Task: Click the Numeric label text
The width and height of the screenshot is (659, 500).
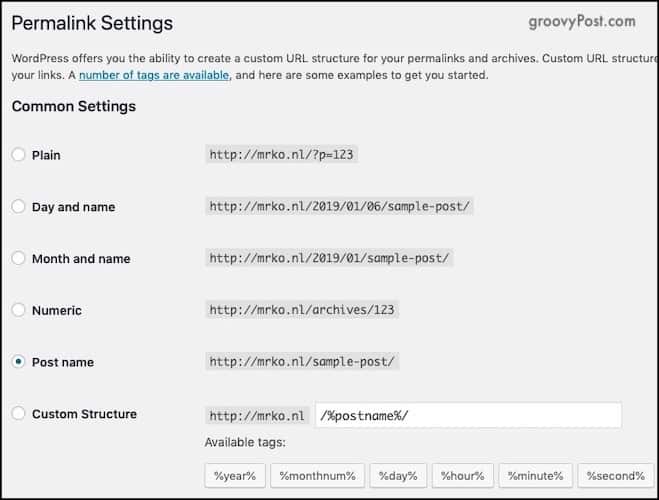Action: pyautogui.click(x=57, y=311)
